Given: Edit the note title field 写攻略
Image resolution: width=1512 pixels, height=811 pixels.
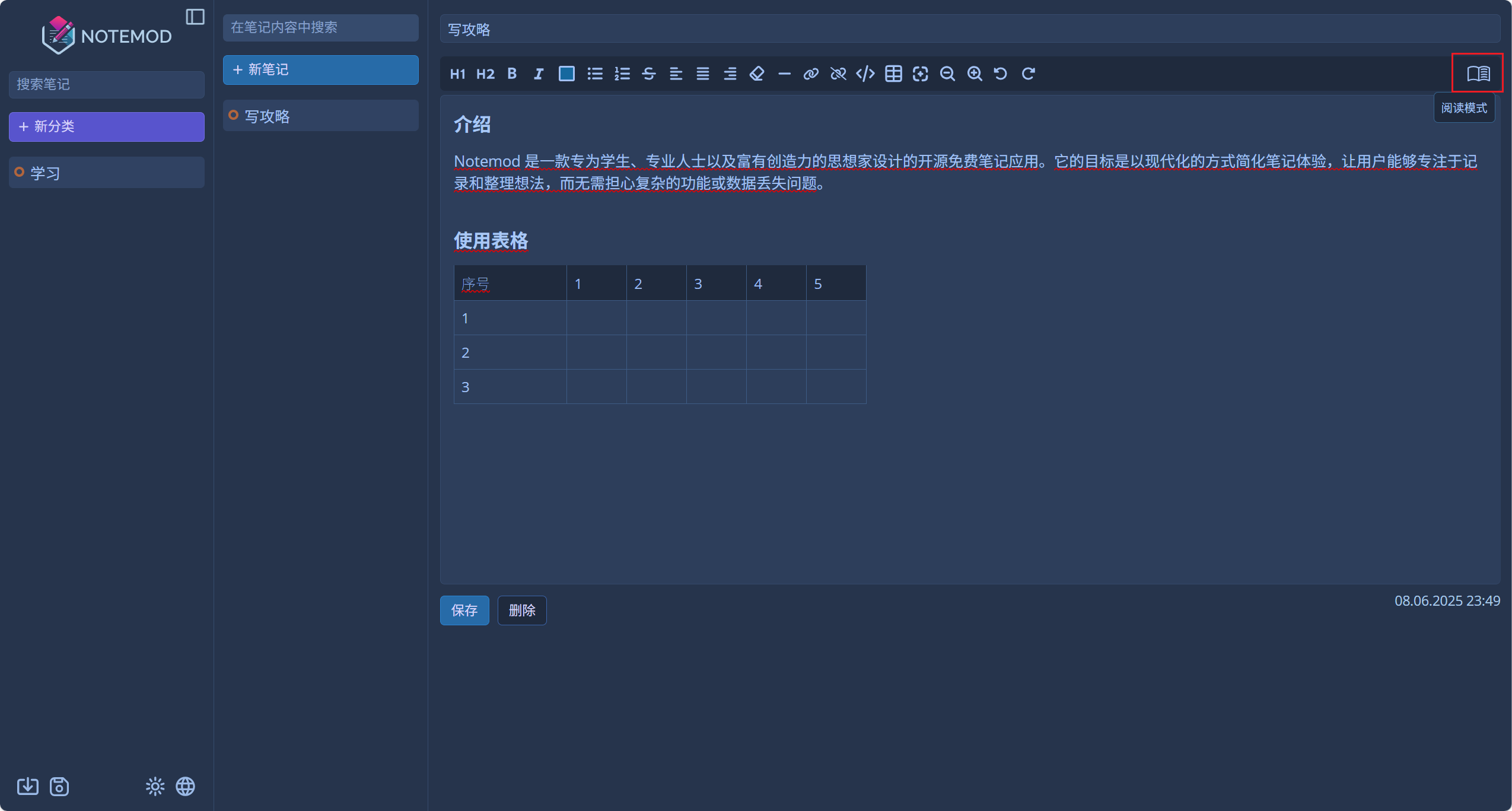Looking at the screenshot, I should point(970,29).
